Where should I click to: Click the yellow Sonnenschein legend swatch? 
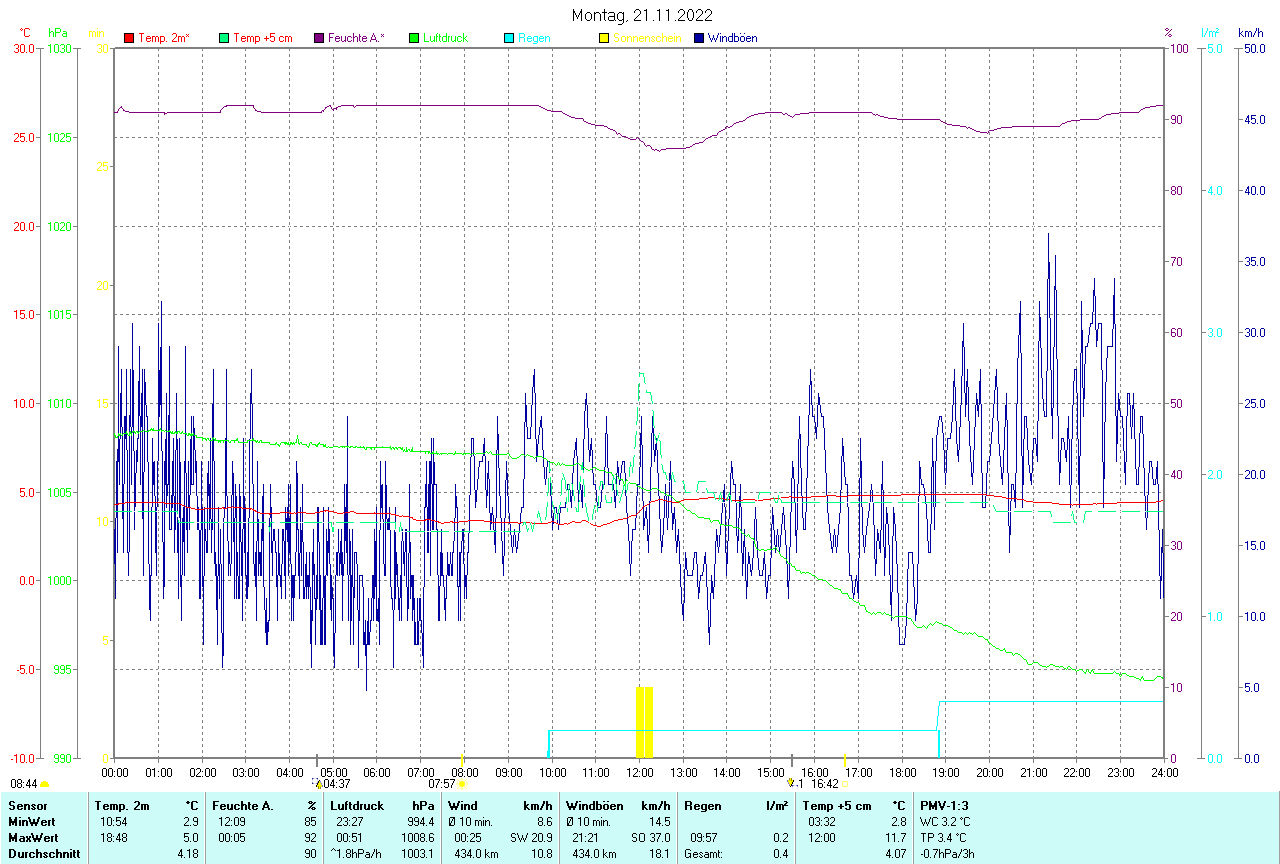point(604,38)
